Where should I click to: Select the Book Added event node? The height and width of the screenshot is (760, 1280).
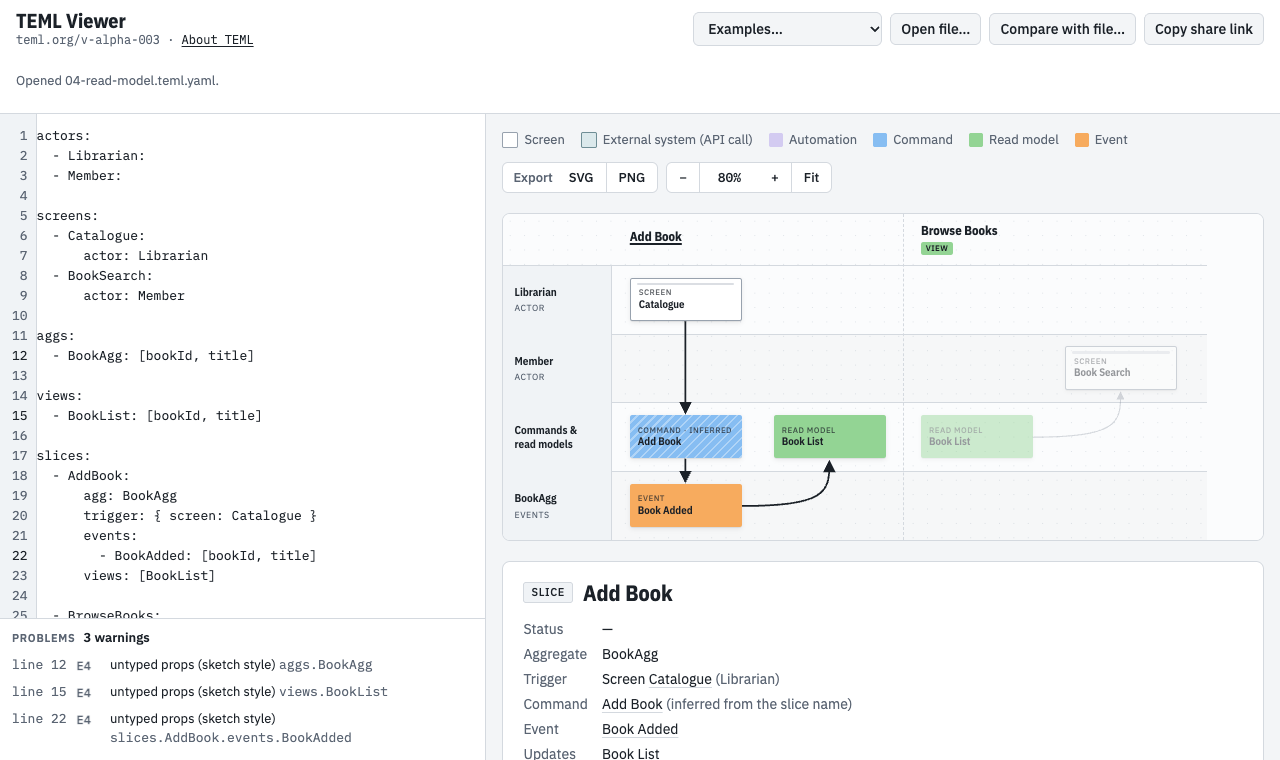pyautogui.click(x=686, y=505)
